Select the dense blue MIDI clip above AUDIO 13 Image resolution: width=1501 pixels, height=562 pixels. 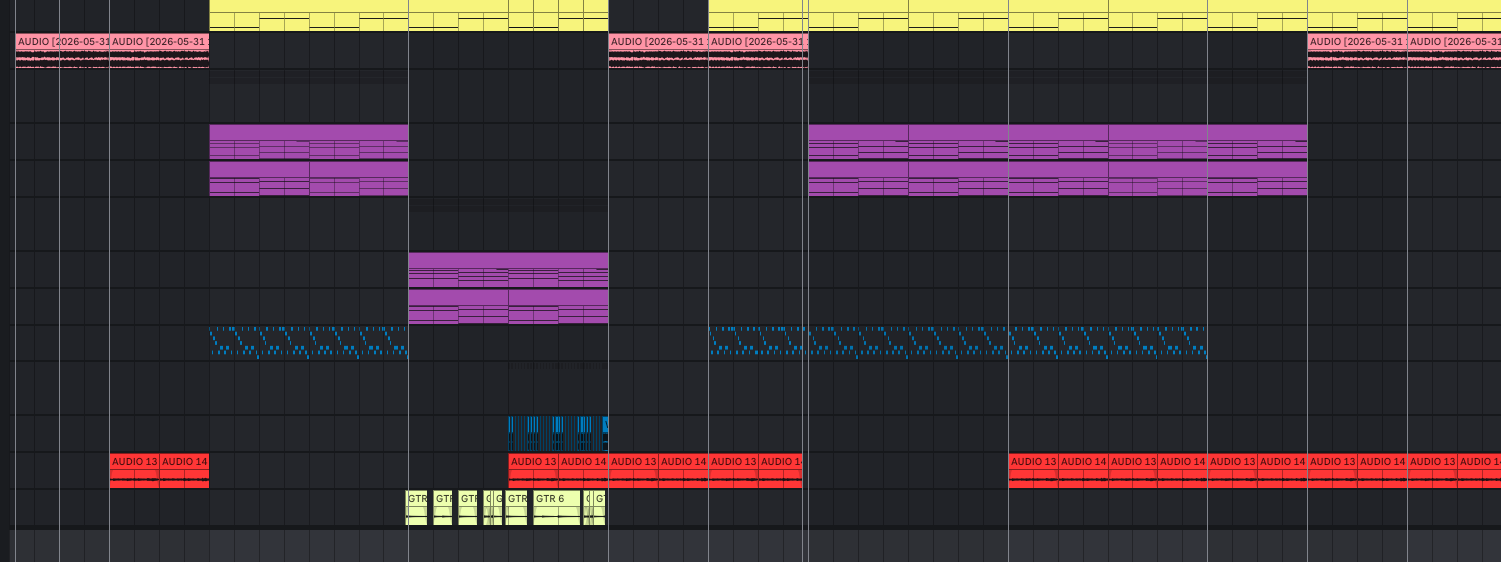558,433
